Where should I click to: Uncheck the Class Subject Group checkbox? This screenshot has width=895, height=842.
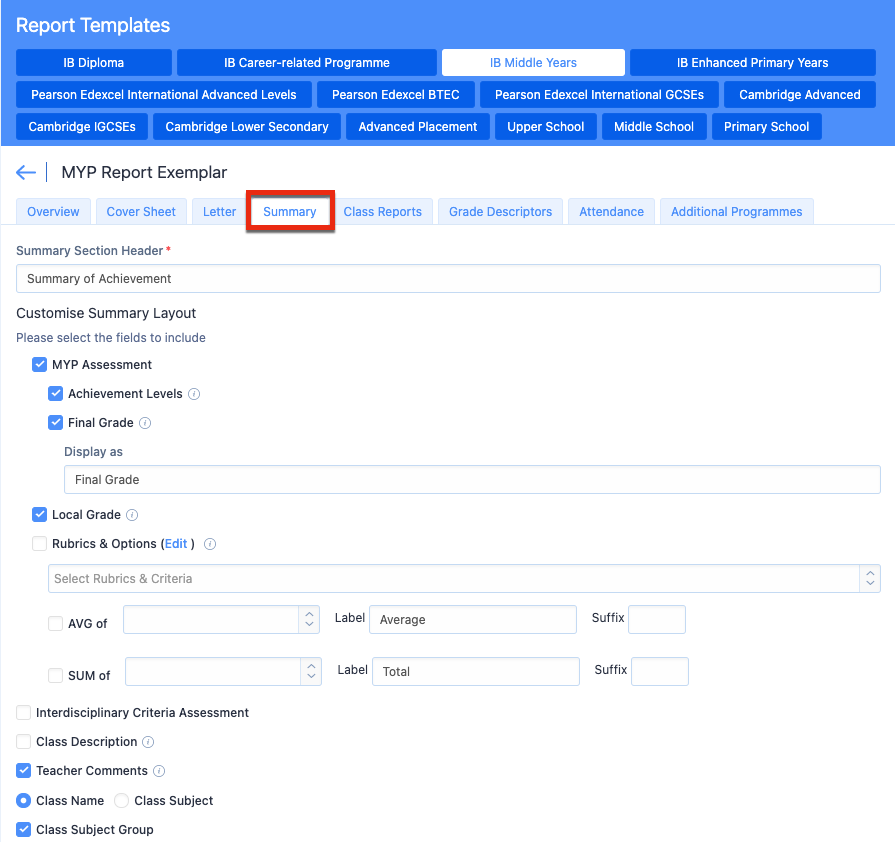pos(23,830)
